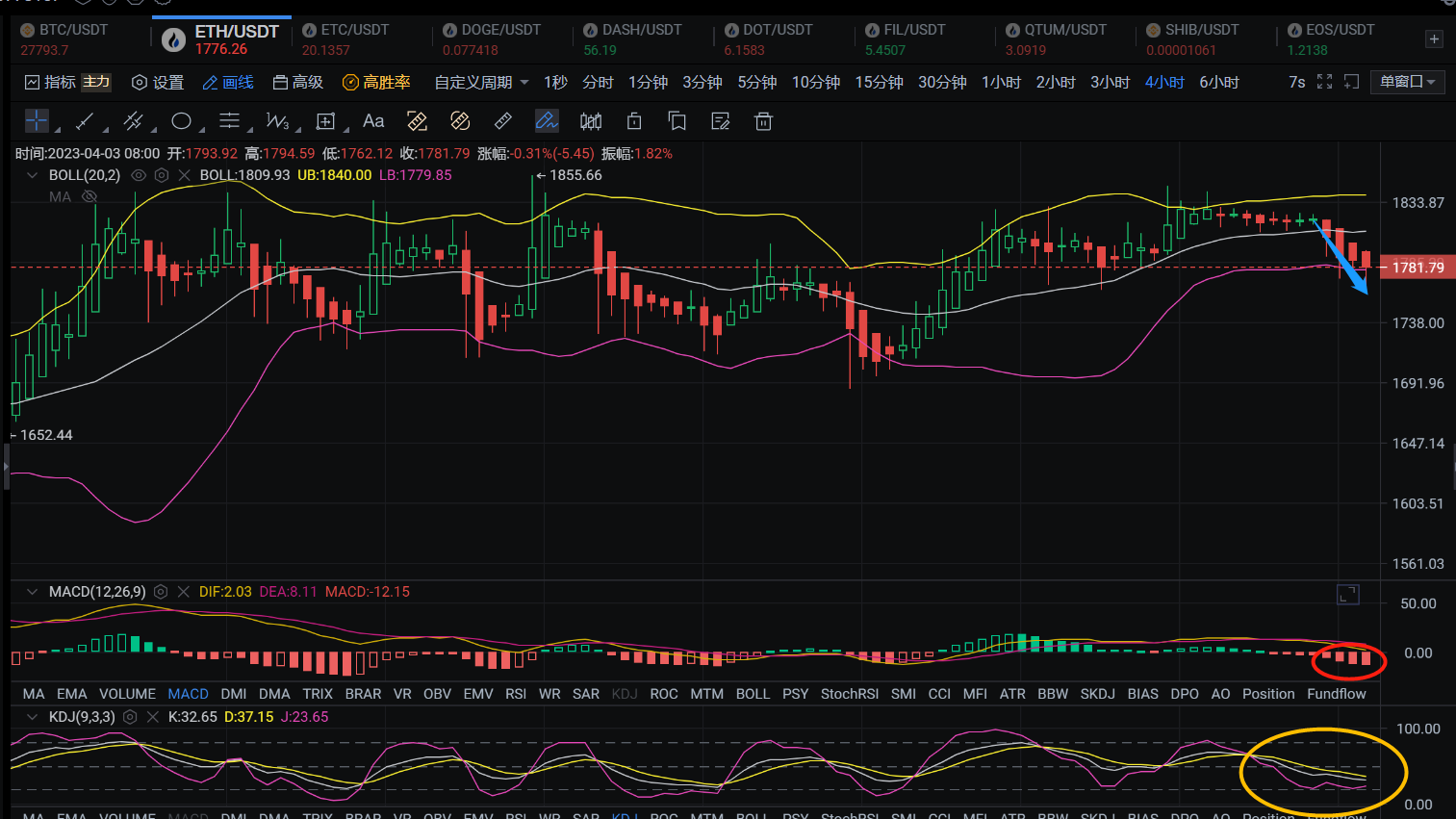1456x819 pixels.
Task: Select the ellipse shape tool
Action: (x=181, y=121)
